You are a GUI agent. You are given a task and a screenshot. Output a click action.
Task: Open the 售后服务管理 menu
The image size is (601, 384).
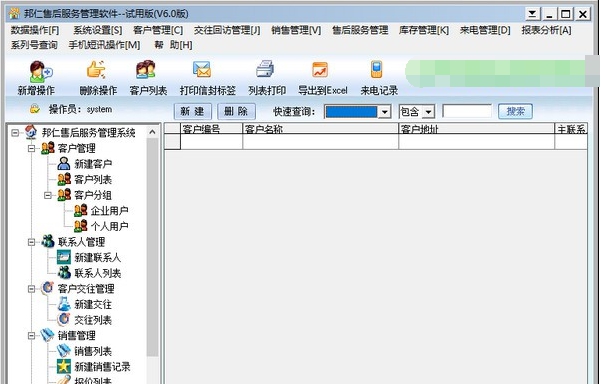click(x=360, y=30)
